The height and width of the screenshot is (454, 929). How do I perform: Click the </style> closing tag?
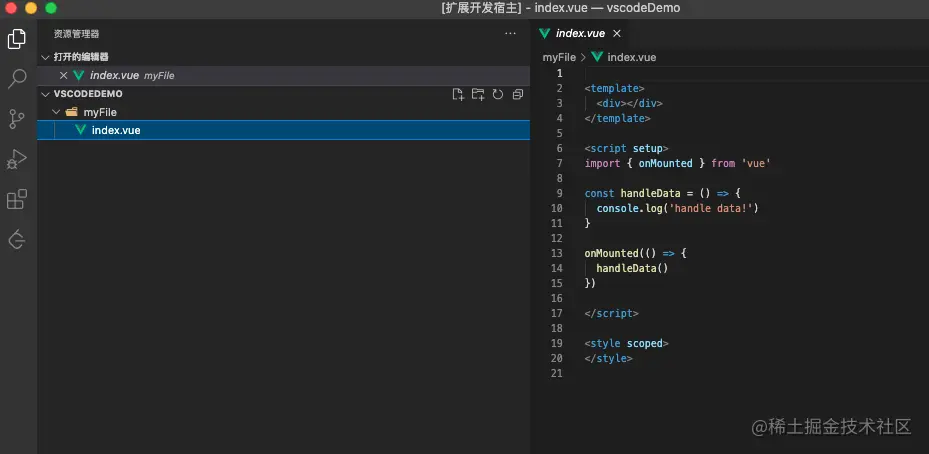tap(608, 358)
